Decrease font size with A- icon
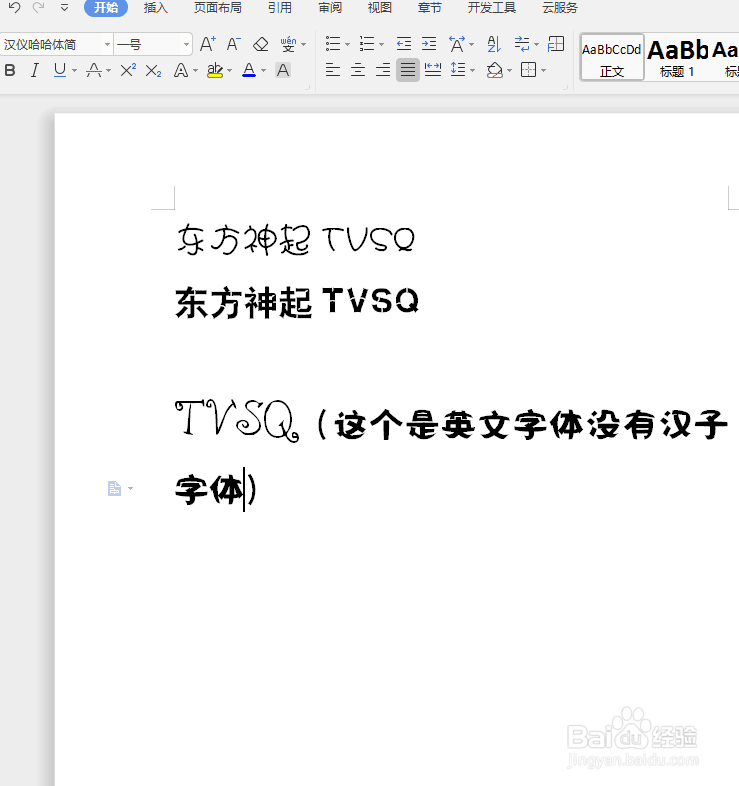739x786 pixels. tap(234, 44)
